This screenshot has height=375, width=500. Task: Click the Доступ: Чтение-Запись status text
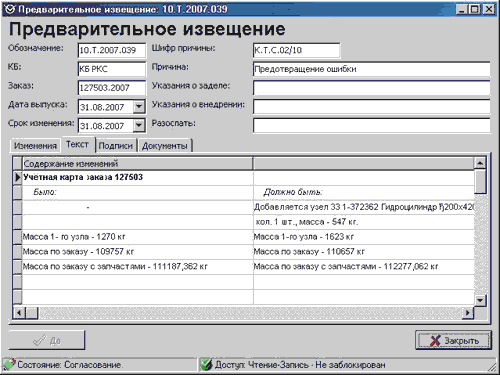point(300,365)
